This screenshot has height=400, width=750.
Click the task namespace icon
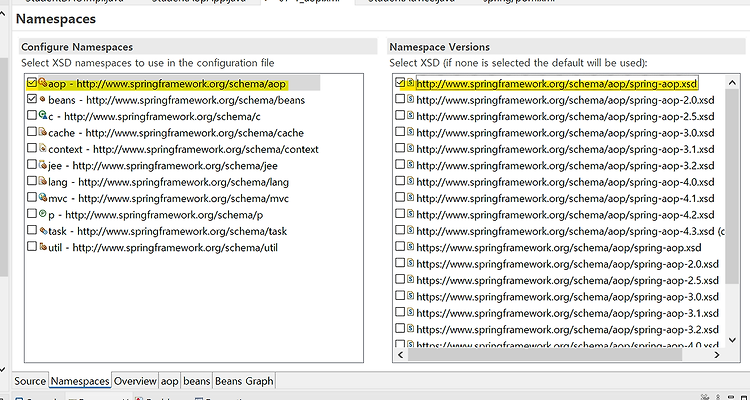click(x=43, y=231)
